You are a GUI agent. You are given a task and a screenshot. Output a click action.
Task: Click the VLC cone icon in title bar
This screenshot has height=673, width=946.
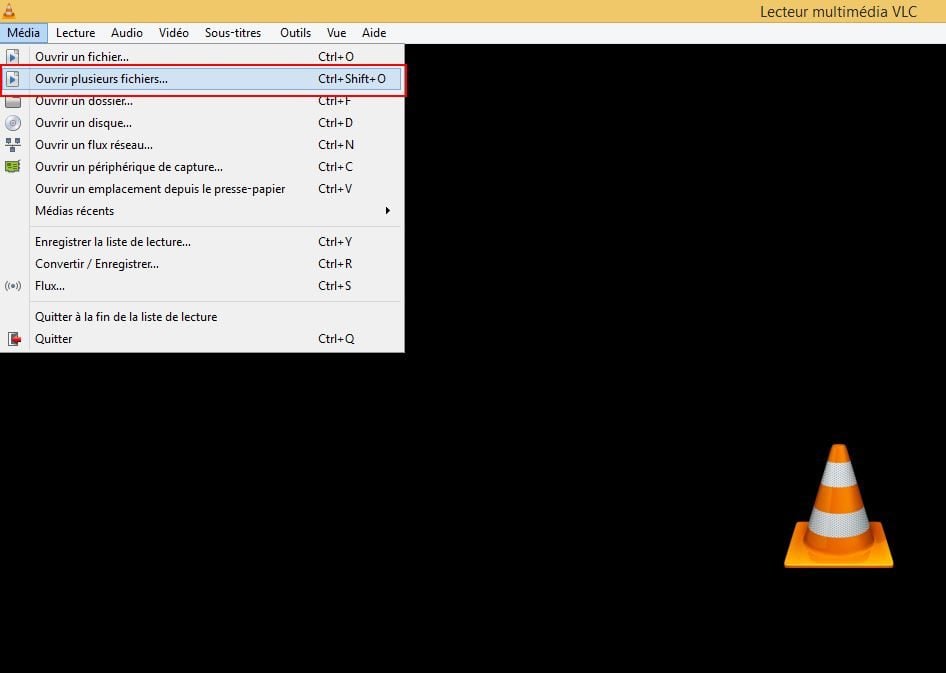pos(8,10)
